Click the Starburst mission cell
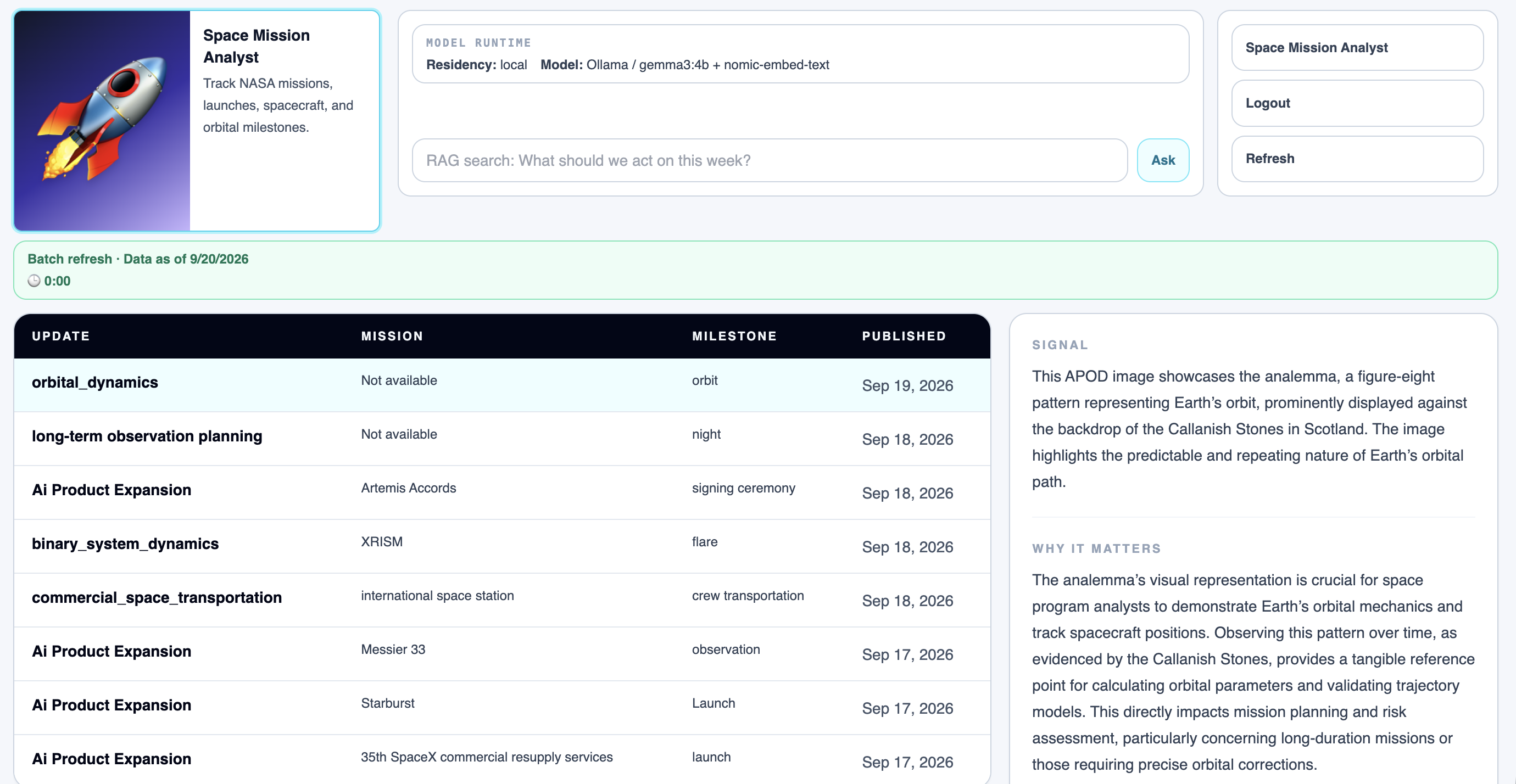This screenshot has height=784, width=1516. point(387,703)
